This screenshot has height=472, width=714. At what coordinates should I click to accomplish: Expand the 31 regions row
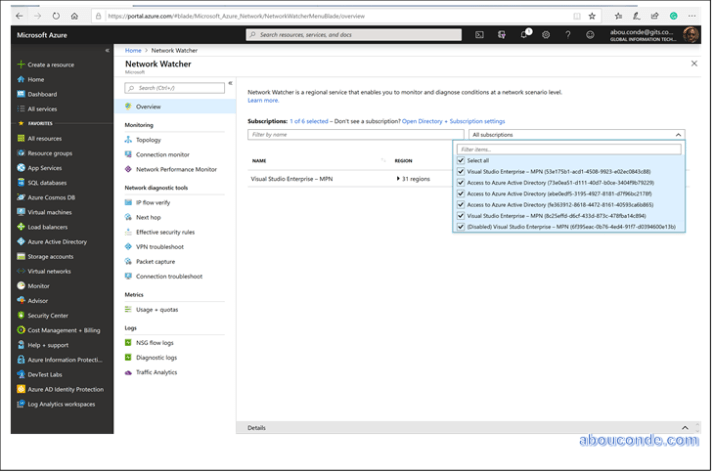tap(397, 179)
